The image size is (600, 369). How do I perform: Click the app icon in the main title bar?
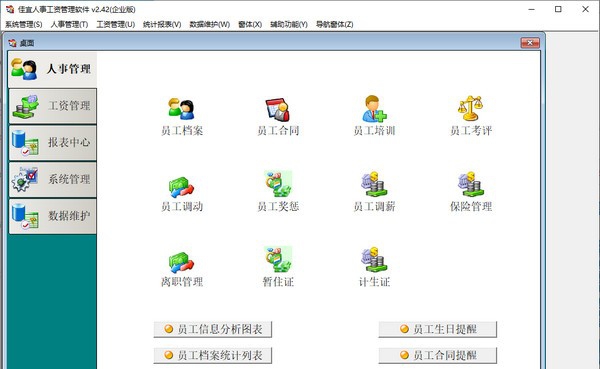(10, 9)
